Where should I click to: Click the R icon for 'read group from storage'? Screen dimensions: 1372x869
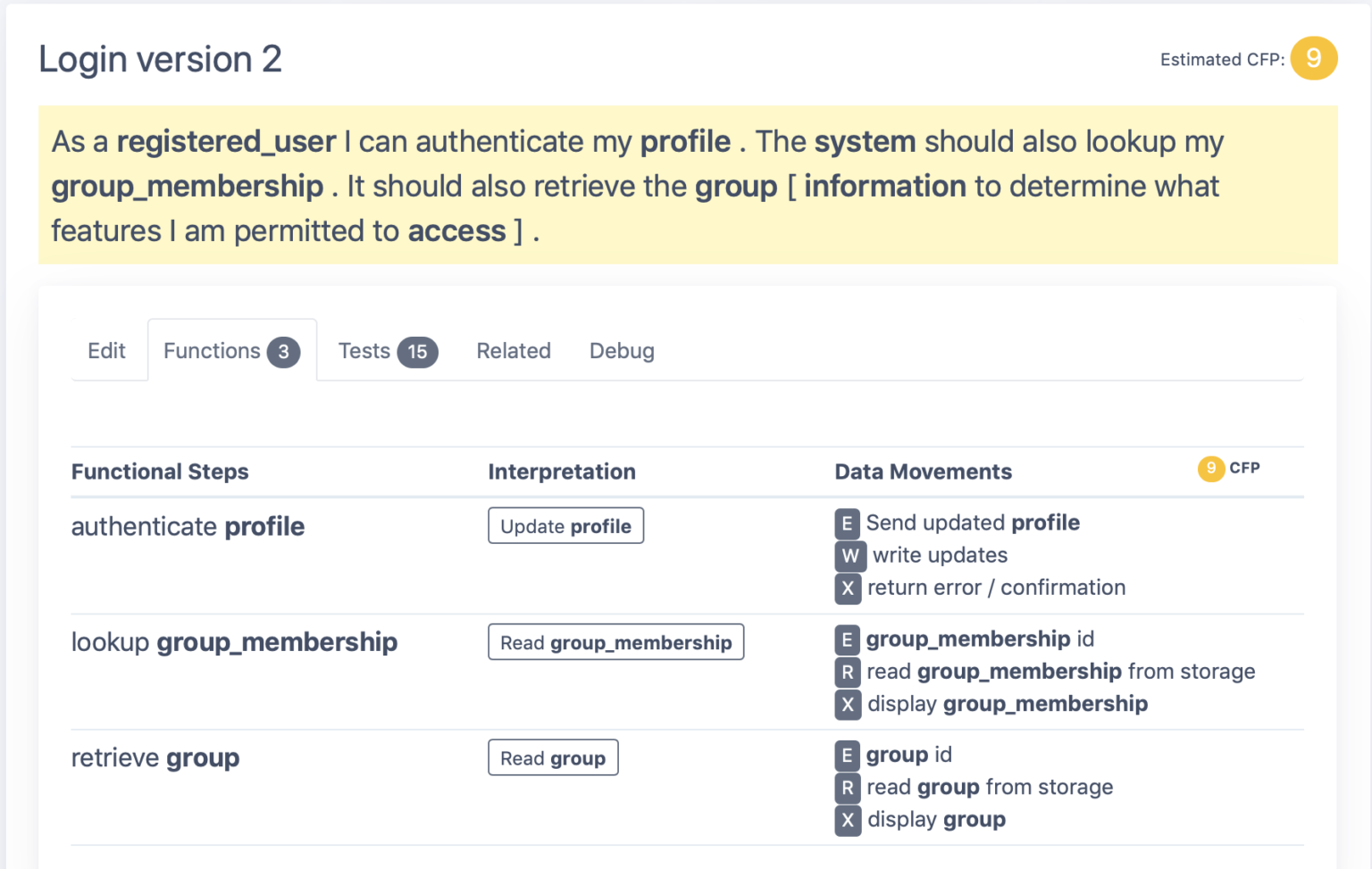(847, 788)
